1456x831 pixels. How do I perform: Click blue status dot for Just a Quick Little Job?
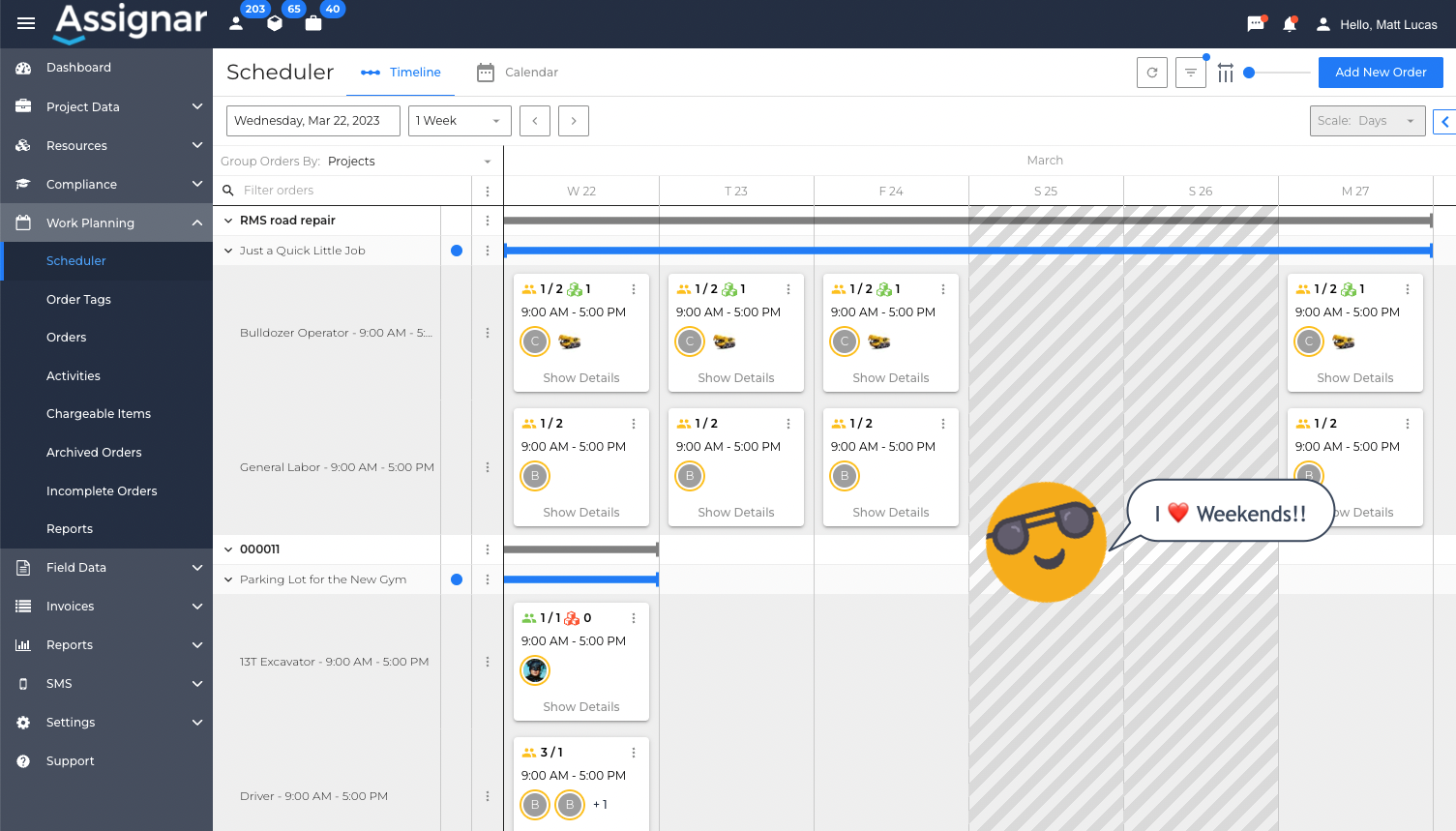tap(457, 251)
